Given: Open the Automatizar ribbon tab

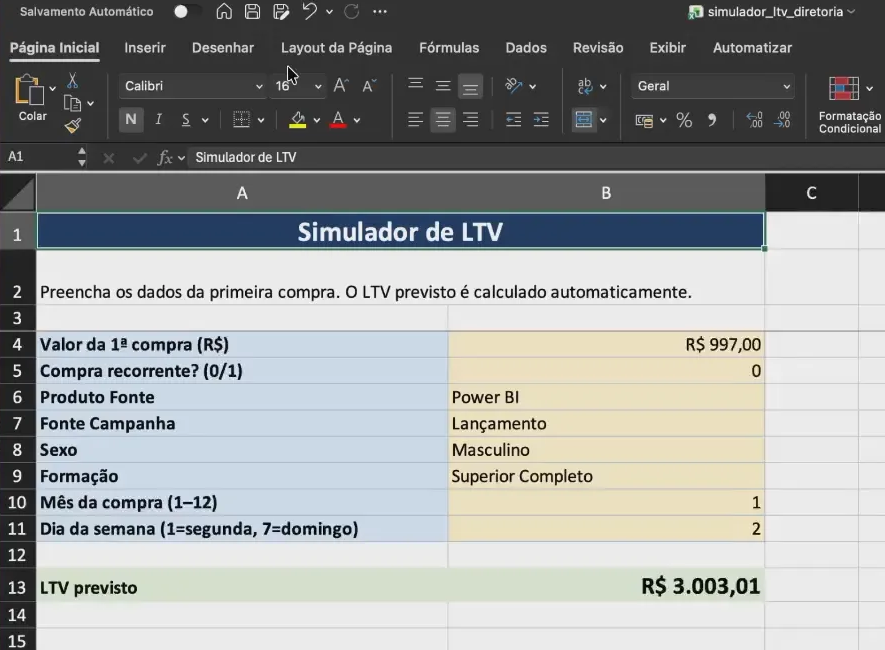Looking at the screenshot, I should coord(752,48).
